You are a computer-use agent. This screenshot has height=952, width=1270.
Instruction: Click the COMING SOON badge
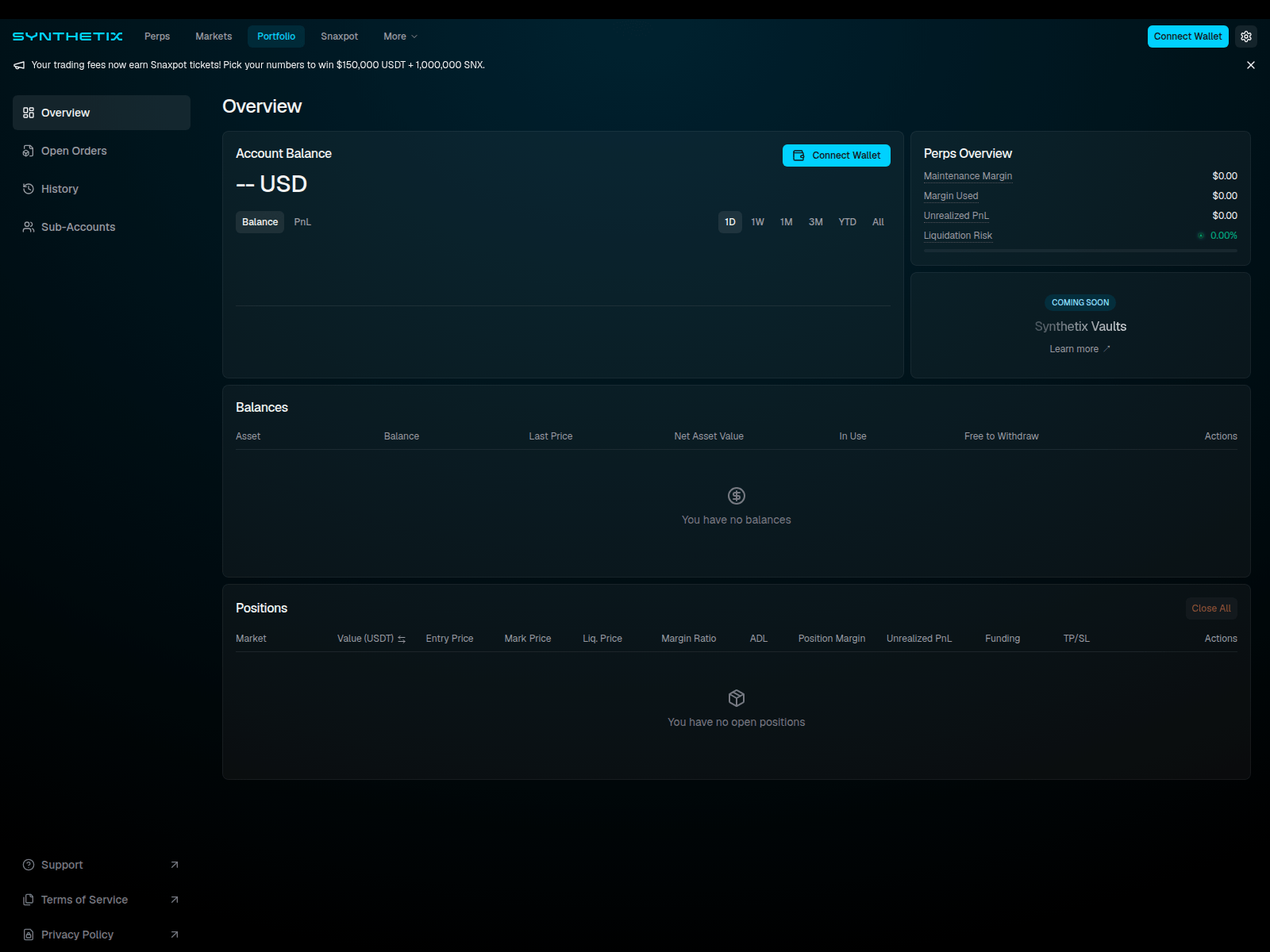(1080, 302)
